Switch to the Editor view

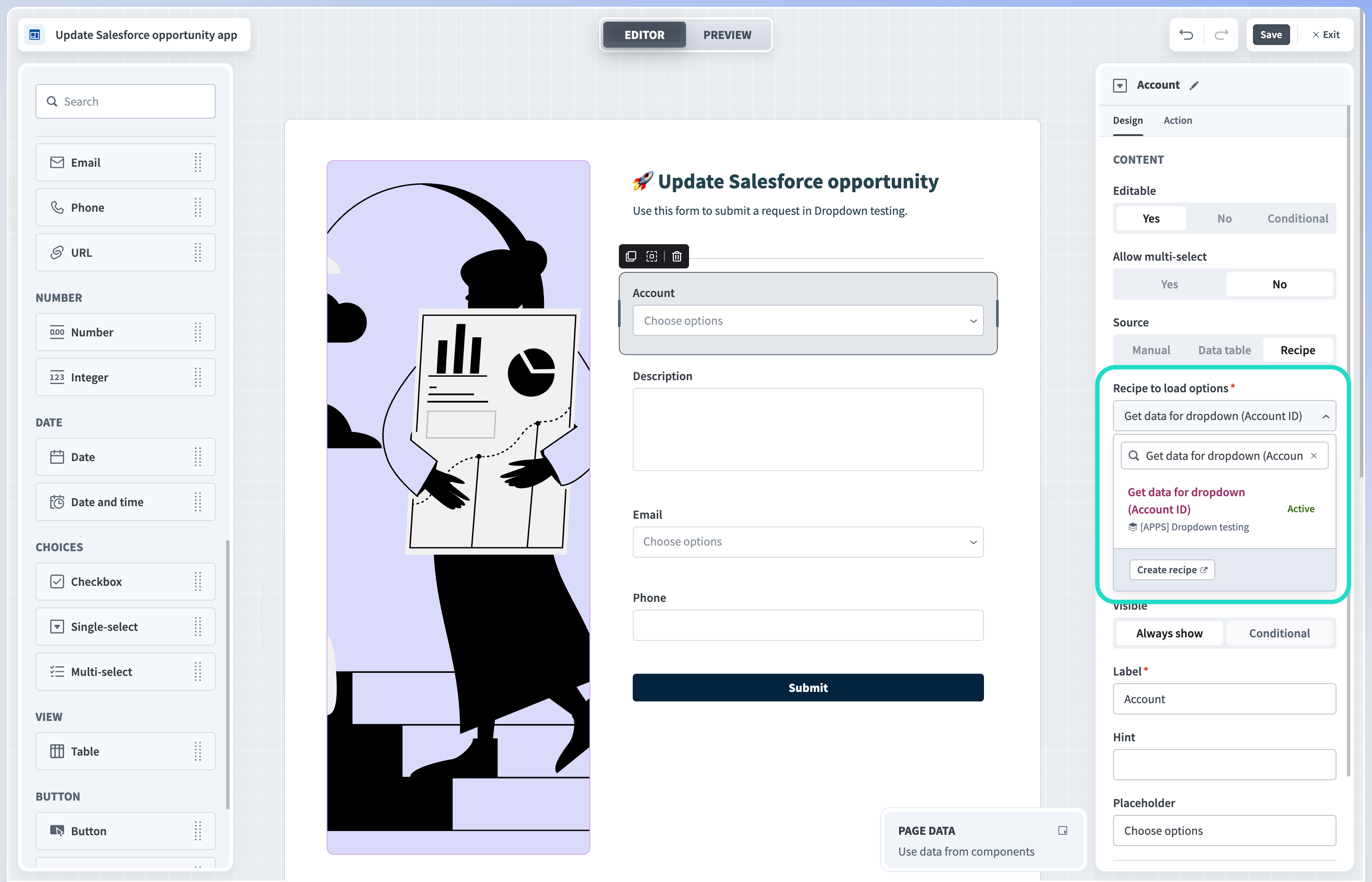pos(644,35)
